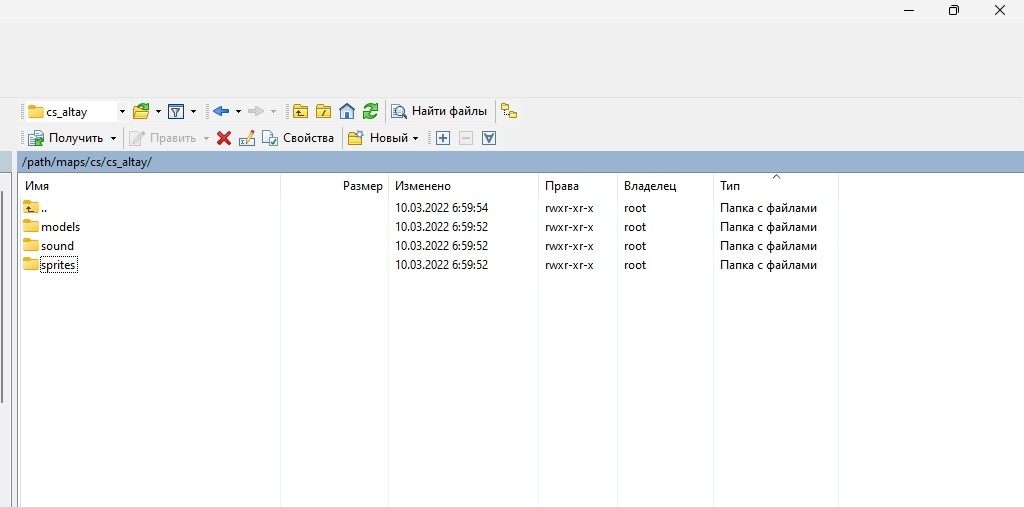Expand the Новый dropdown arrow
Screen dimensions: 1024x507
(x=415, y=138)
